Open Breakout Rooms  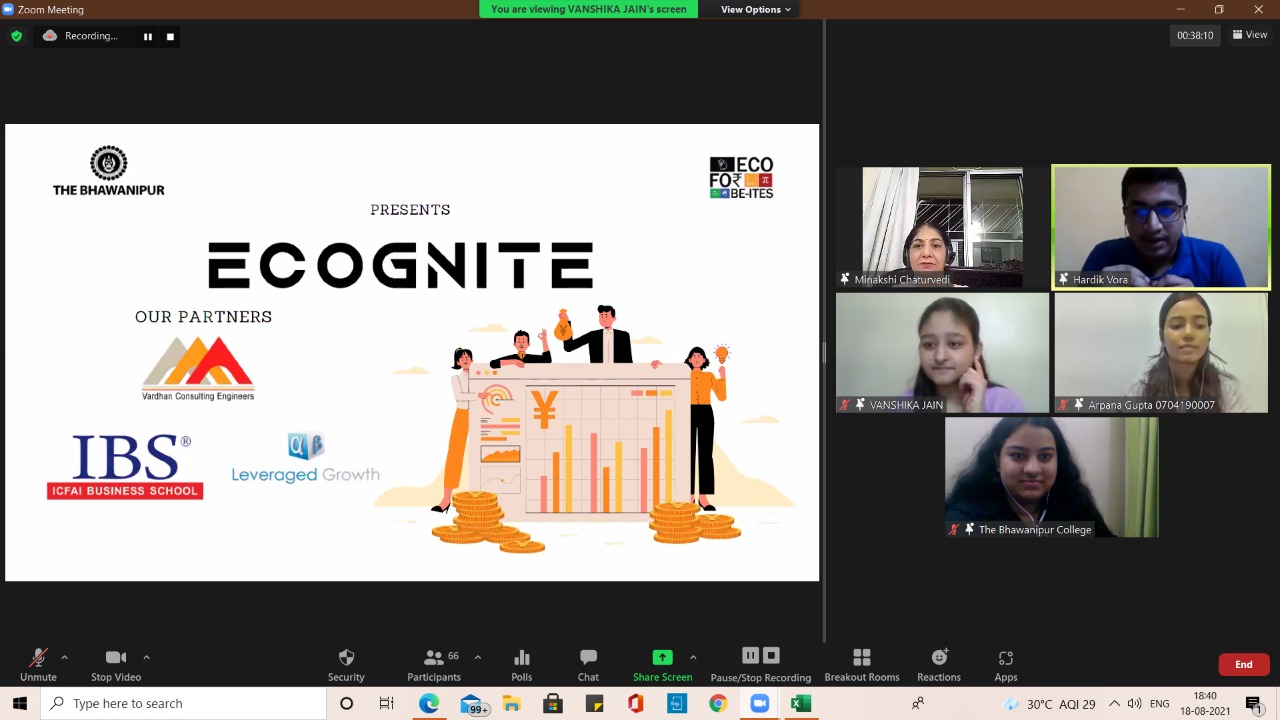point(861,665)
